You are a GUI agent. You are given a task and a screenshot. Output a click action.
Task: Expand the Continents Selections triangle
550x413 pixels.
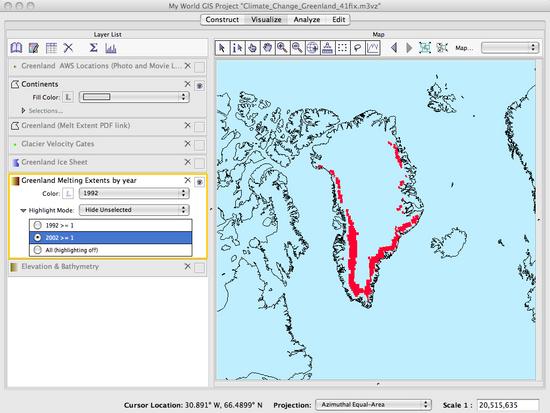point(23,111)
